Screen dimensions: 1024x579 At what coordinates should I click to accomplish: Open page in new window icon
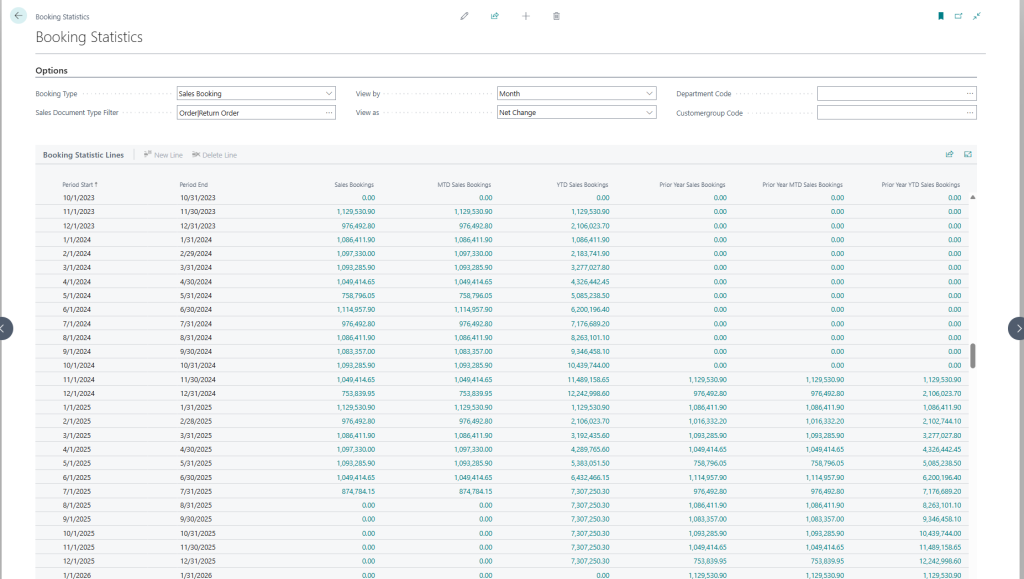958,16
